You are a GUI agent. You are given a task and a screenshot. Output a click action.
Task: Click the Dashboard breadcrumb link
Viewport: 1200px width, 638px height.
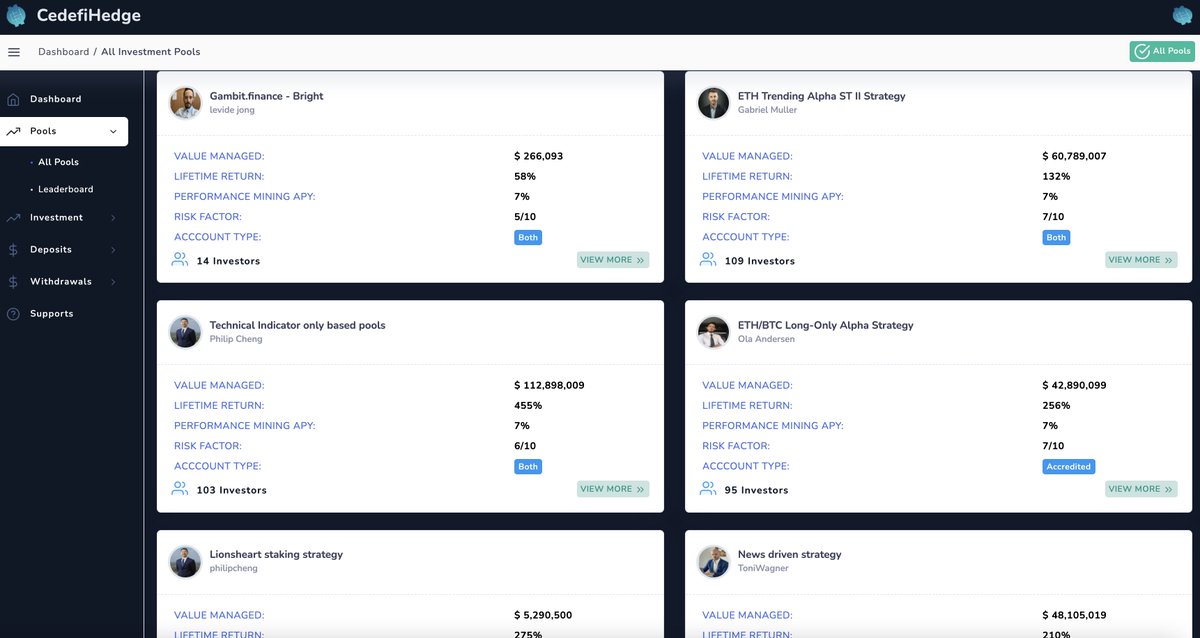pos(64,52)
